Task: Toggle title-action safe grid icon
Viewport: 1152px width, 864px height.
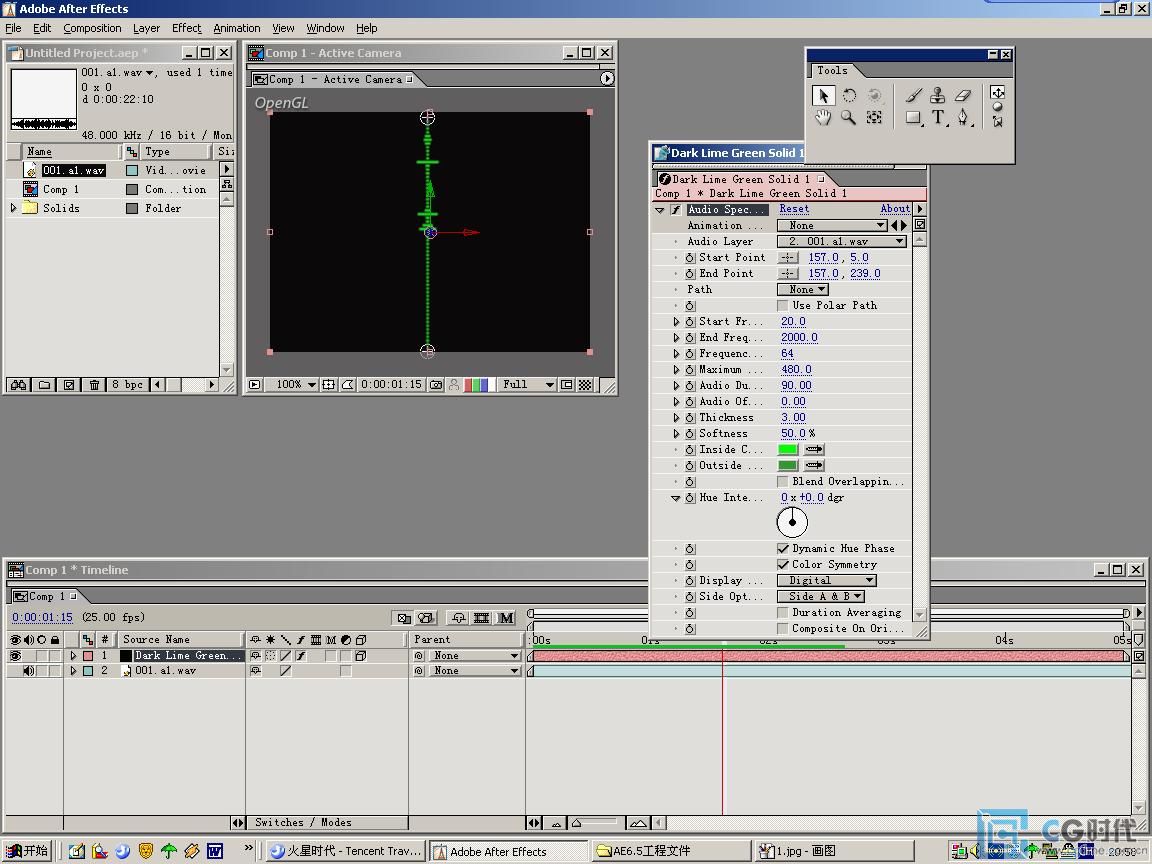Action: [x=328, y=384]
